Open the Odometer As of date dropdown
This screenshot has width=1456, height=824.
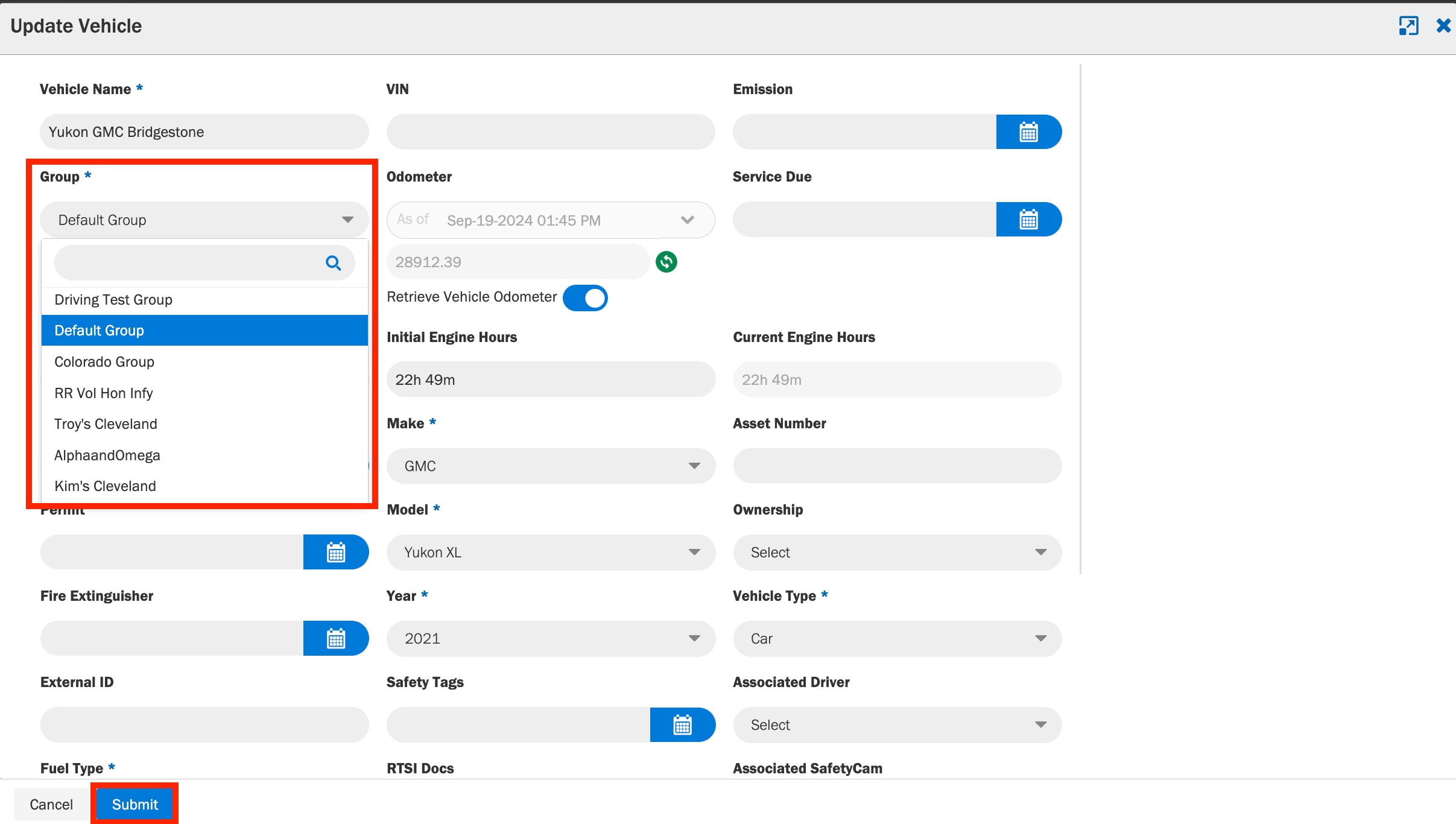(551, 220)
